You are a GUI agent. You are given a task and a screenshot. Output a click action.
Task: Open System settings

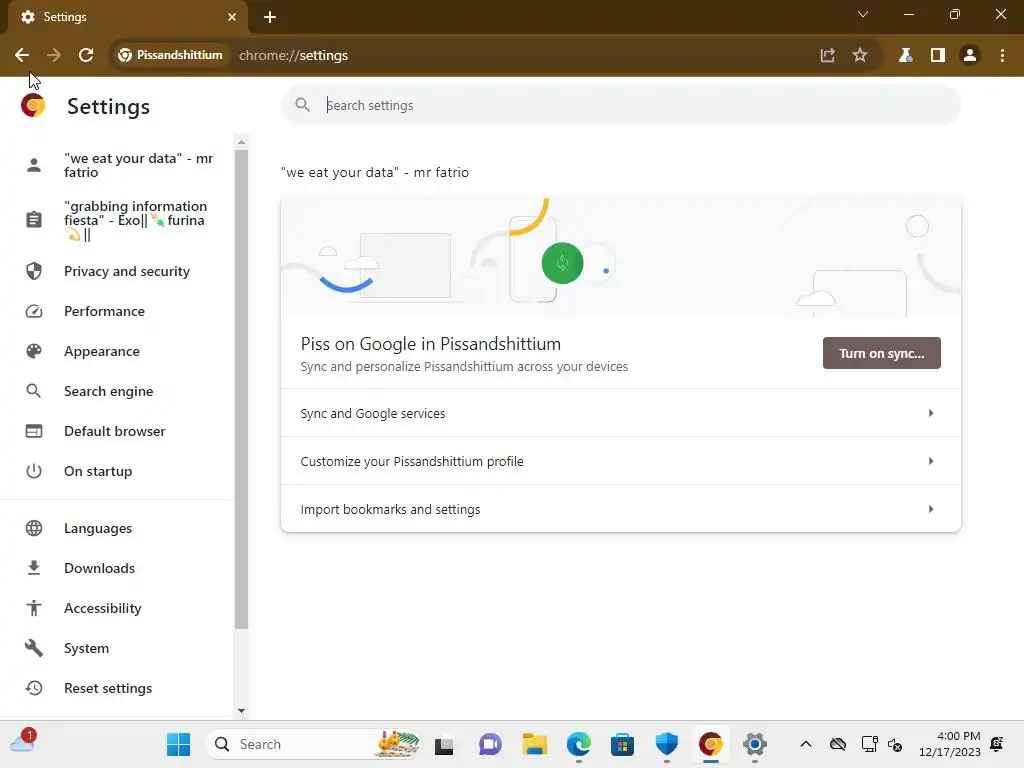[118, 648]
